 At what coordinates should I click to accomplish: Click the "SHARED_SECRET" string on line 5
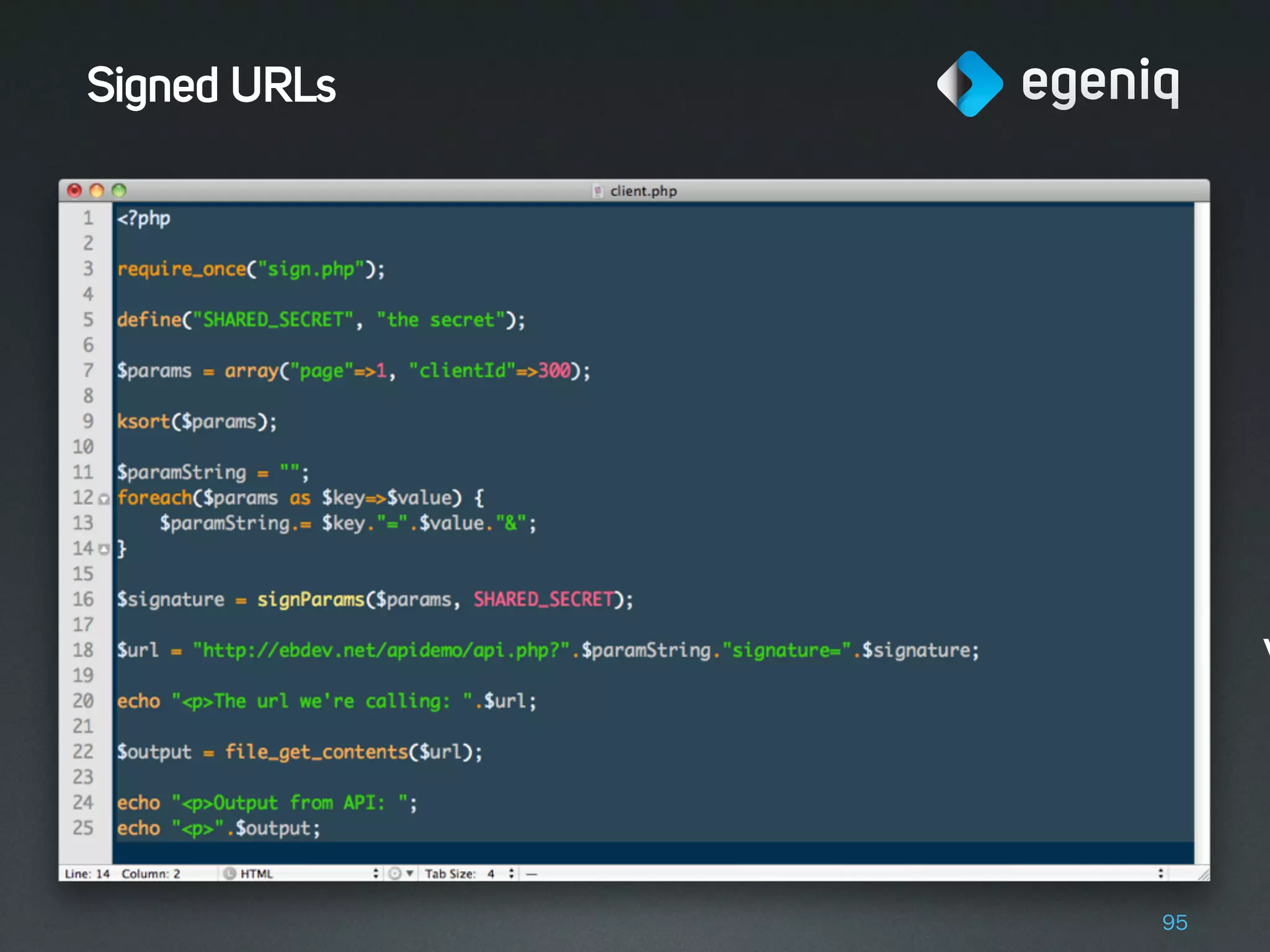click(x=273, y=320)
